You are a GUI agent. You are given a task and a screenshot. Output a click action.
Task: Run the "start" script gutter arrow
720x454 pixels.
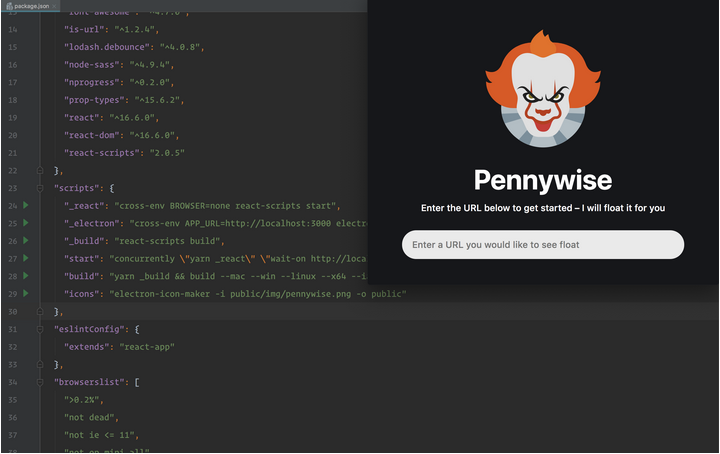tap(26, 258)
